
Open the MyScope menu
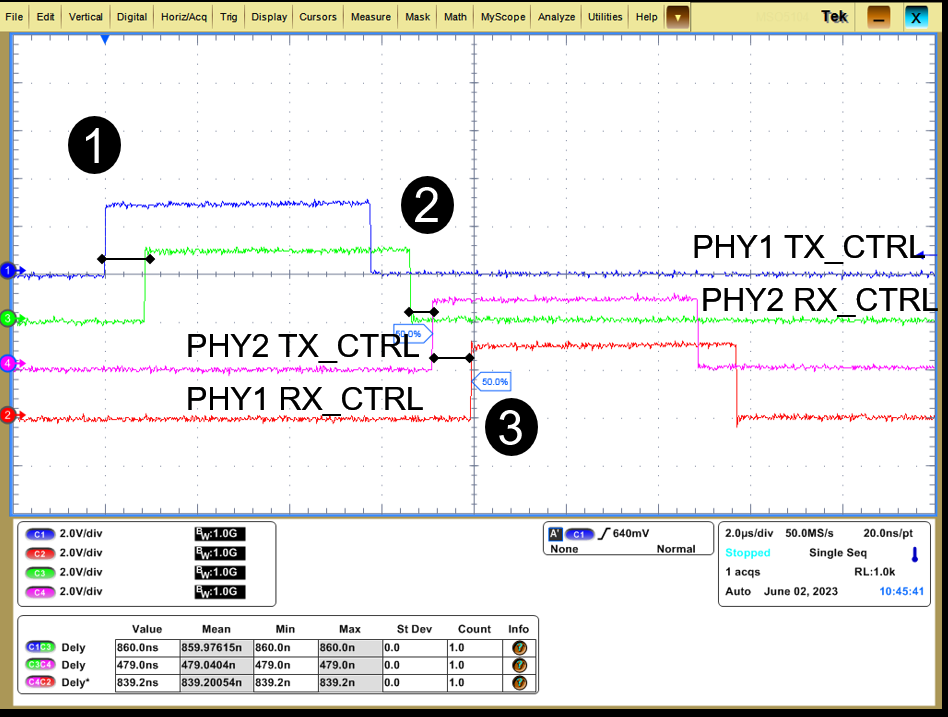pyautogui.click(x=502, y=16)
